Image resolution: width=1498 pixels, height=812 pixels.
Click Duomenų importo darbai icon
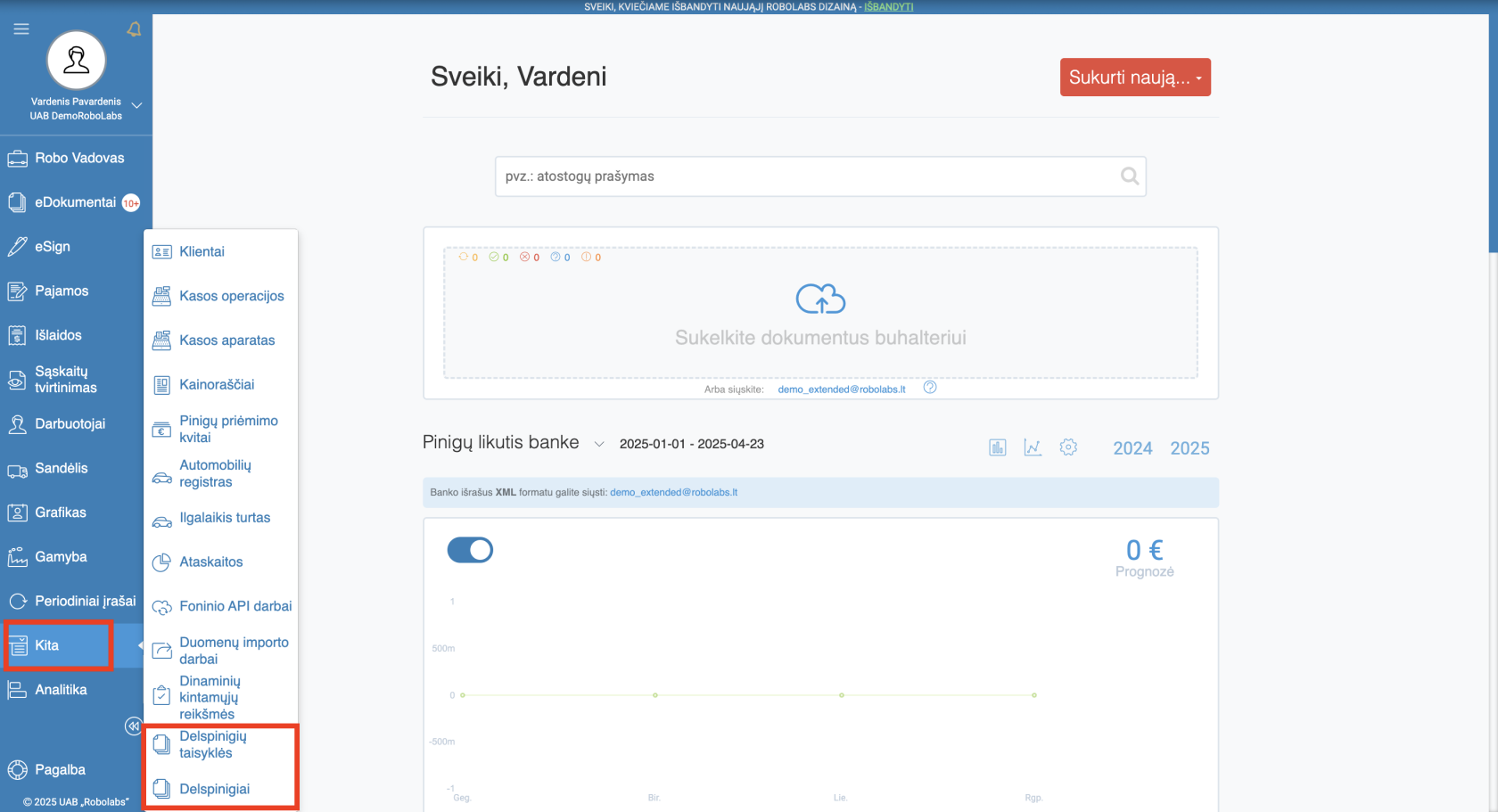coord(161,651)
